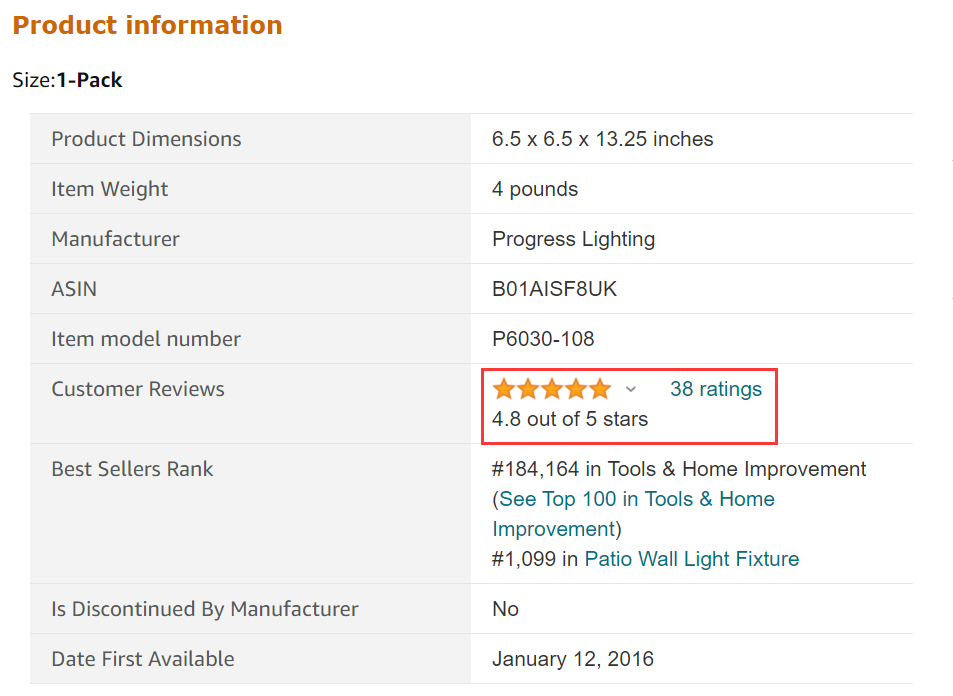
Task: Open the 38 ratings link
Action: 715,389
